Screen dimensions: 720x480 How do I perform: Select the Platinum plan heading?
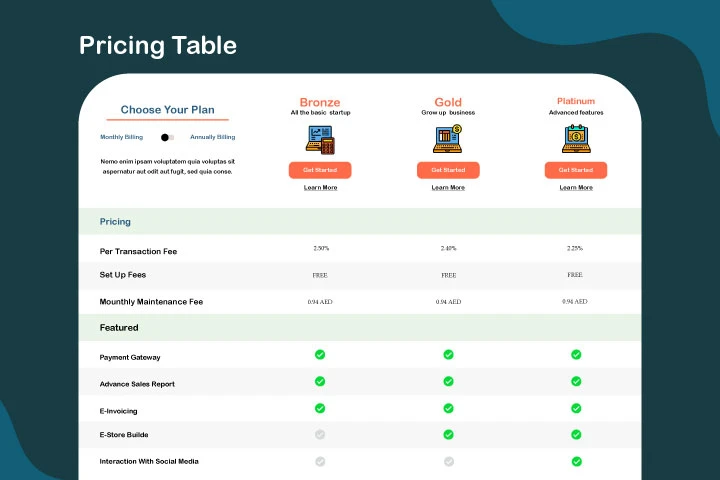pyautogui.click(x=576, y=101)
